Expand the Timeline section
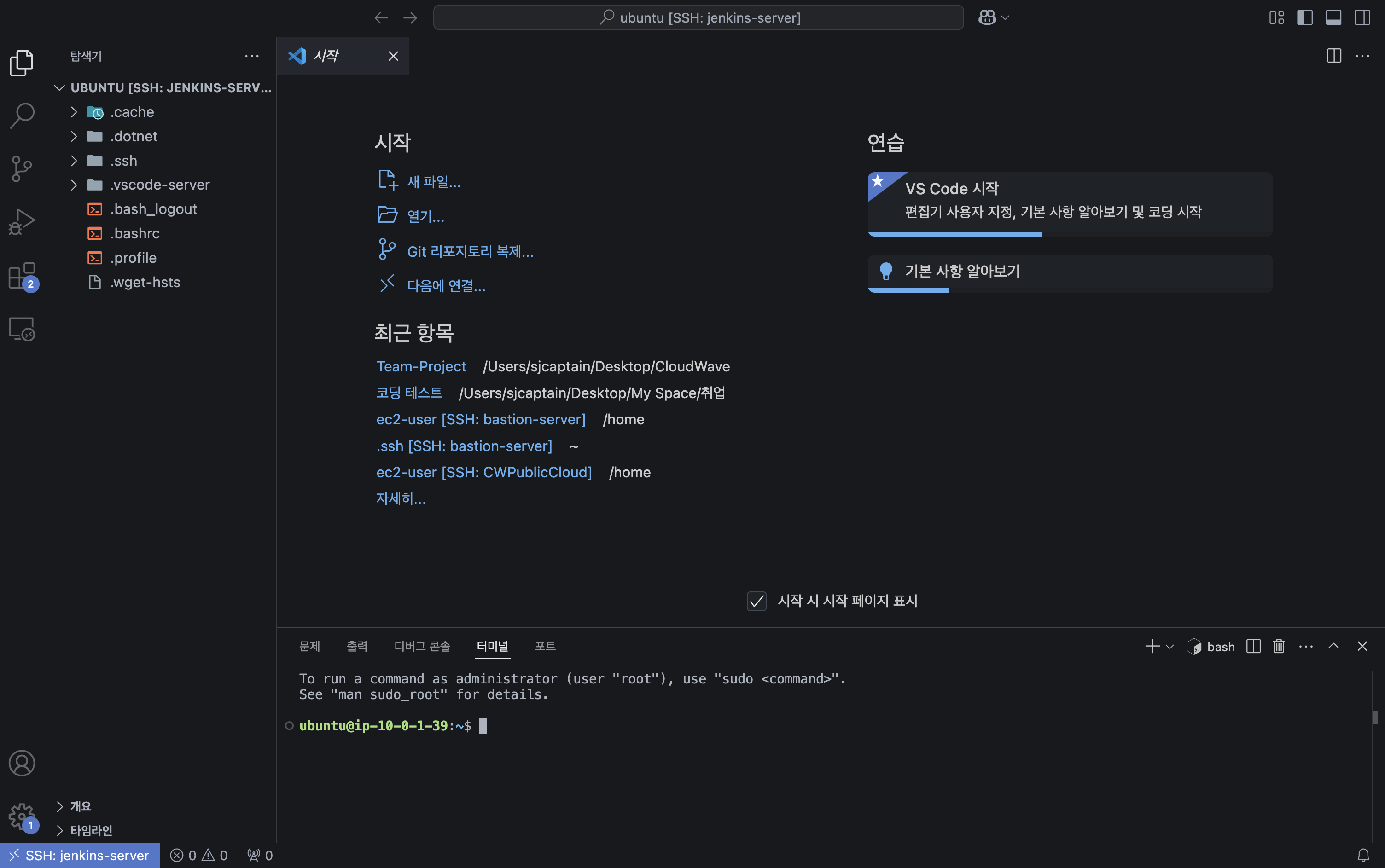 click(91, 830)
